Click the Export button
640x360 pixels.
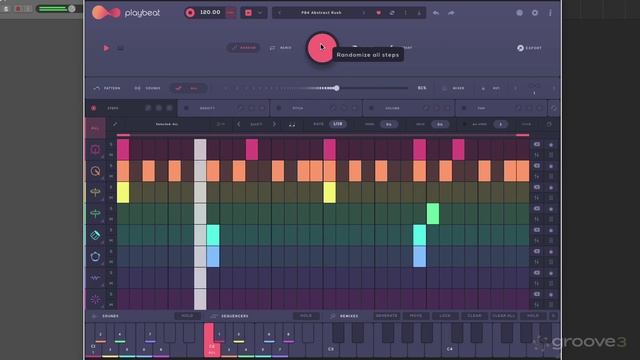529,48
